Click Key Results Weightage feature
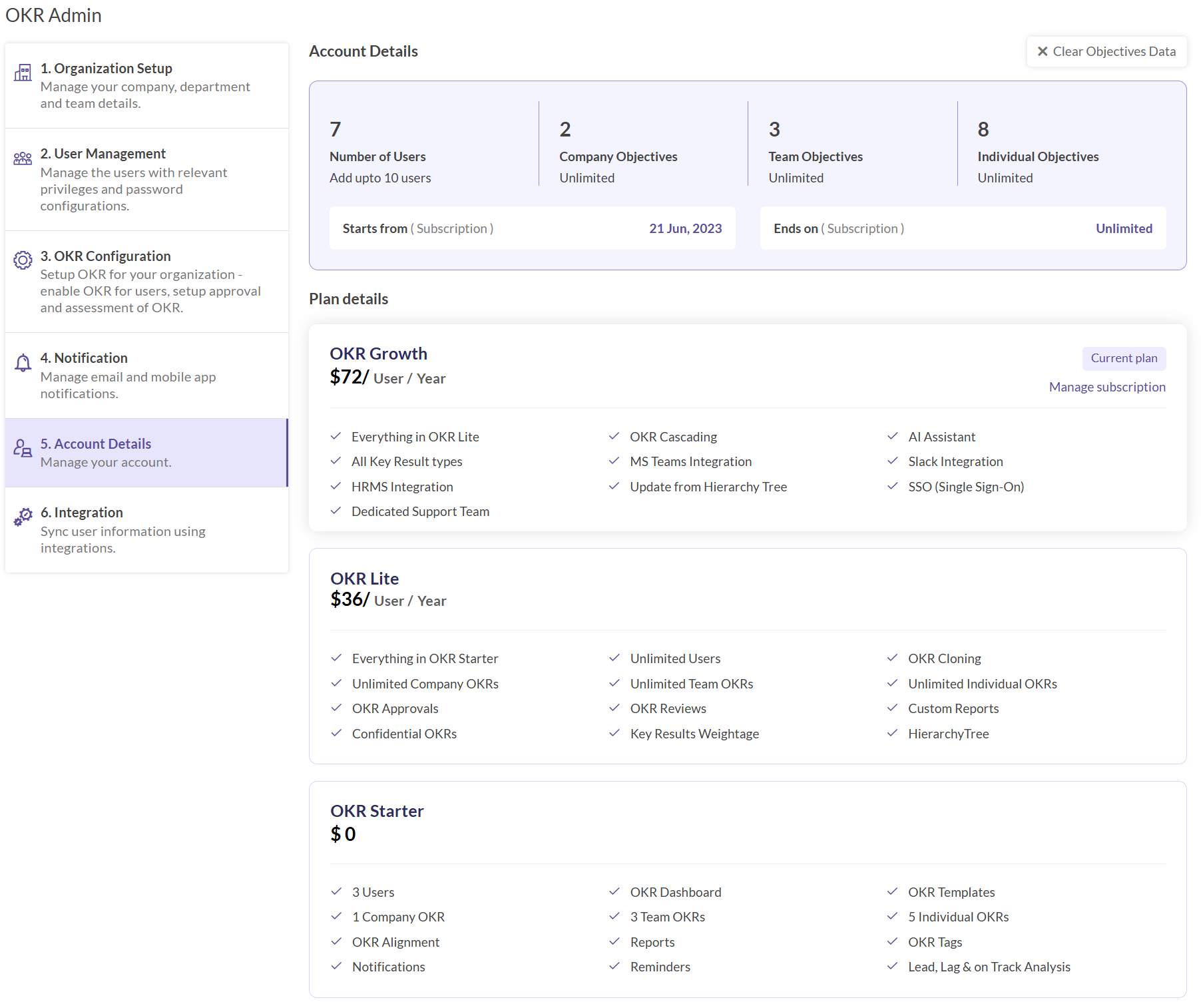Image resolution: width=1201 pixels, height=1008 pixels. click(694, 734)
